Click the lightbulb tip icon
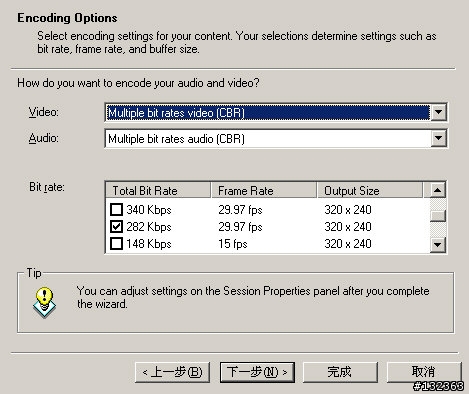This screenshot has height=394, width=469. coord(44,302)
